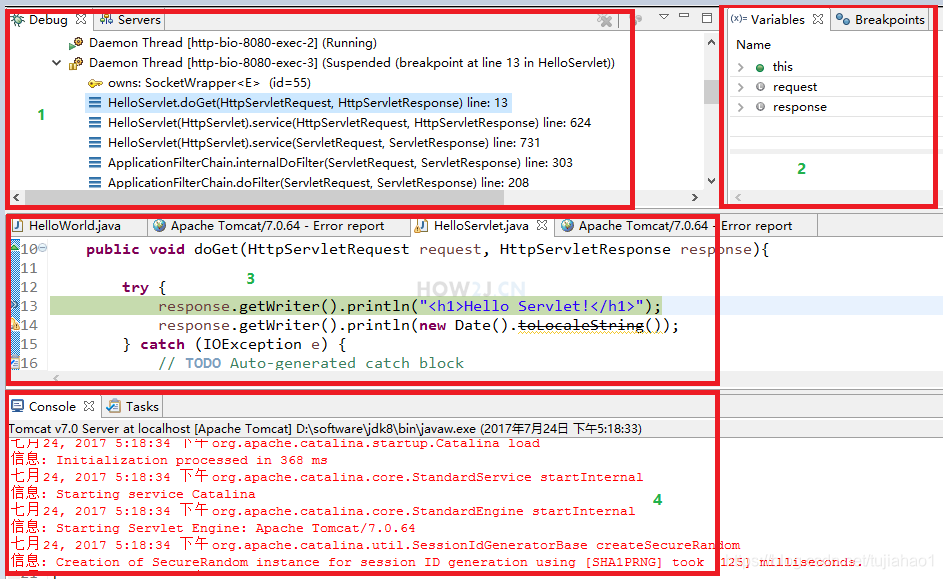The image size is (943, 579).
Task: Open the Servers view tab
Action: tap(131, 20)
